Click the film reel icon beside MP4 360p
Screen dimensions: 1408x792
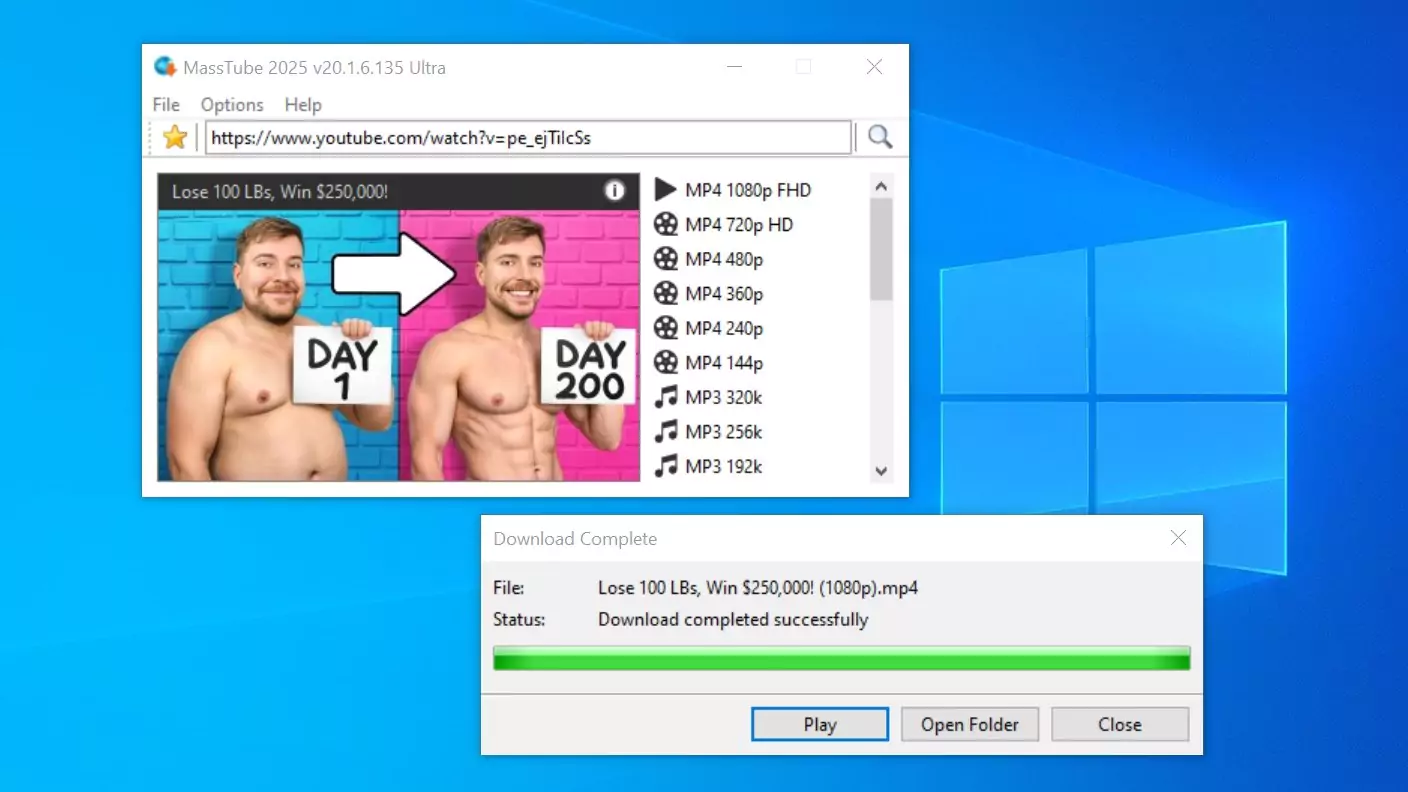(x=666, y=293)
